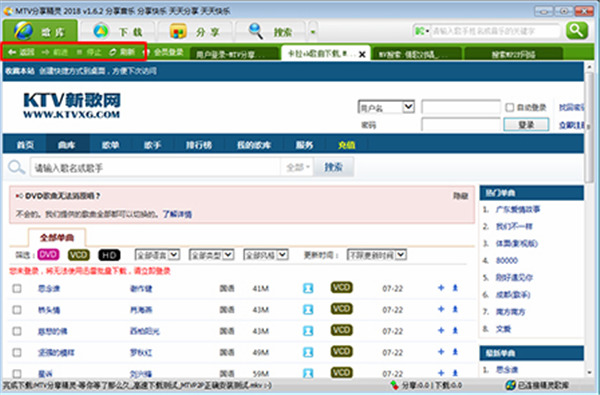Go back with the 返回 arrow
This screenshot has height=395, width=600.
pyautogui.click(x=21, y=52)
